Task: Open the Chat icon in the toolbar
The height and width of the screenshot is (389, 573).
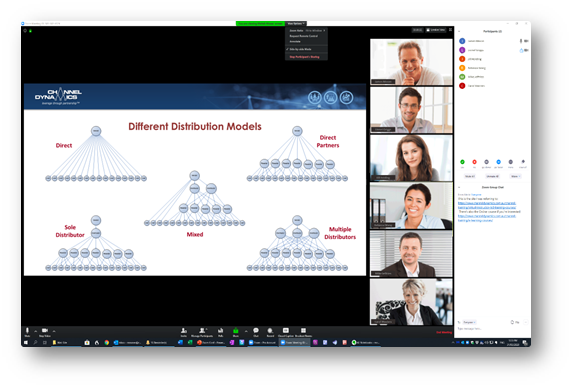Action: tap(256, 332)
